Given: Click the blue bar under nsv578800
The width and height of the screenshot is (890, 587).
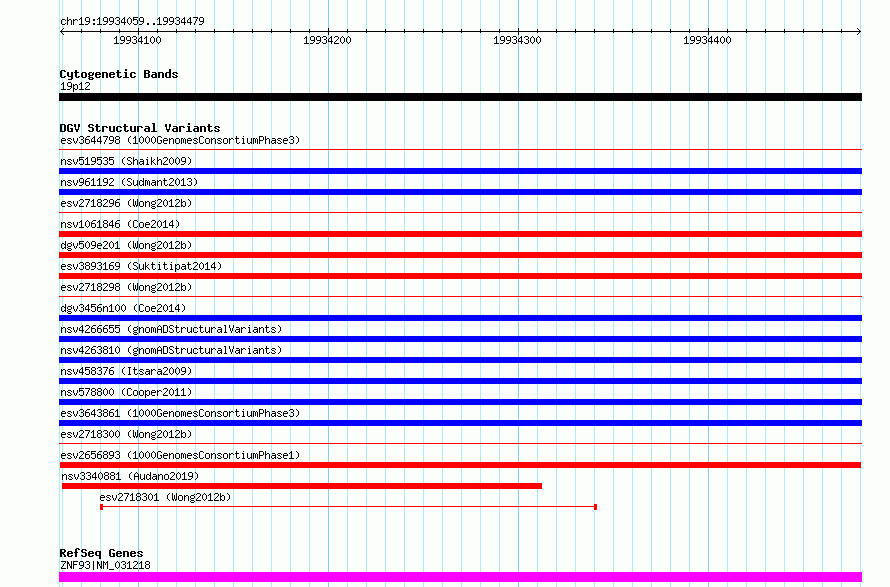Looking at the screenshot, I should point(460,402).
